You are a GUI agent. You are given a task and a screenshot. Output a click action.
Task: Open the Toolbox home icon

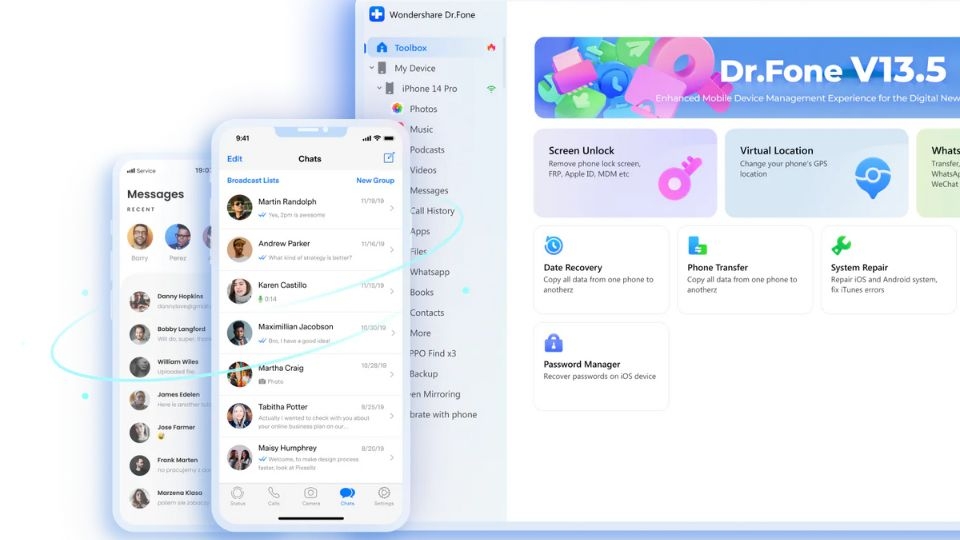pyautogui.click(x=382, y=47)
